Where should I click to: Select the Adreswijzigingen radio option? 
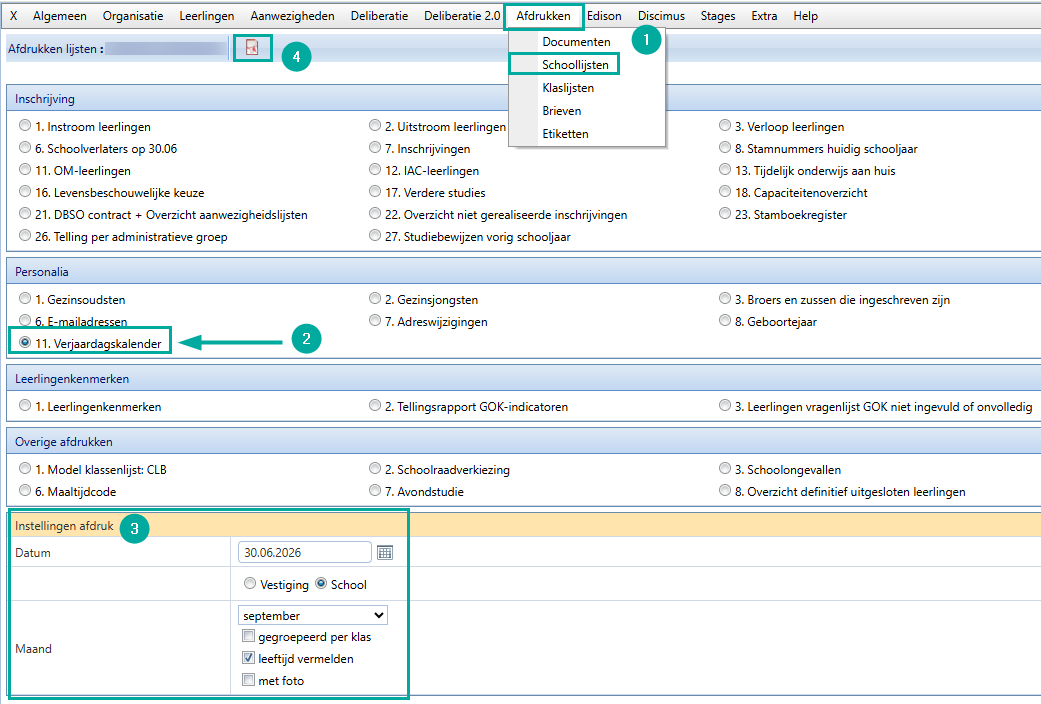(375, 320)
